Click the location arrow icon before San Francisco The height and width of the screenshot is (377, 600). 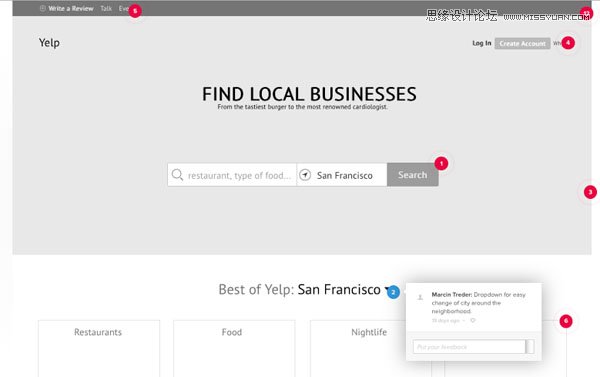coord(305,175)
